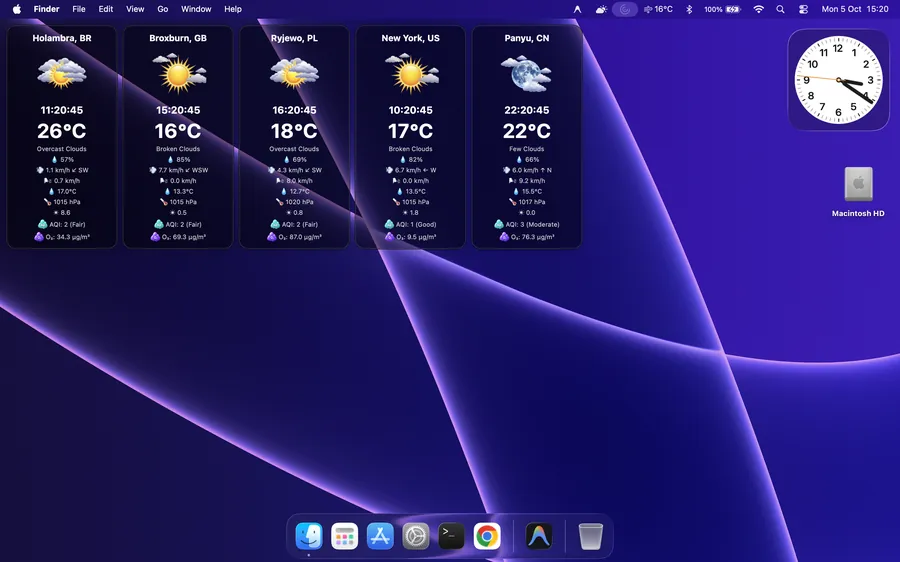Click the 18°C temperature reading
900x562 pixels.
294,131
